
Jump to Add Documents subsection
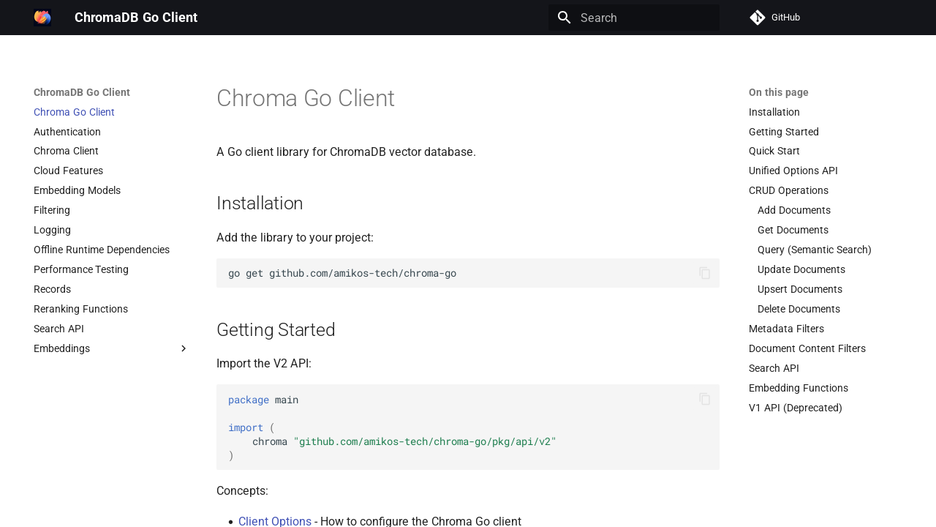pos(793,210)
